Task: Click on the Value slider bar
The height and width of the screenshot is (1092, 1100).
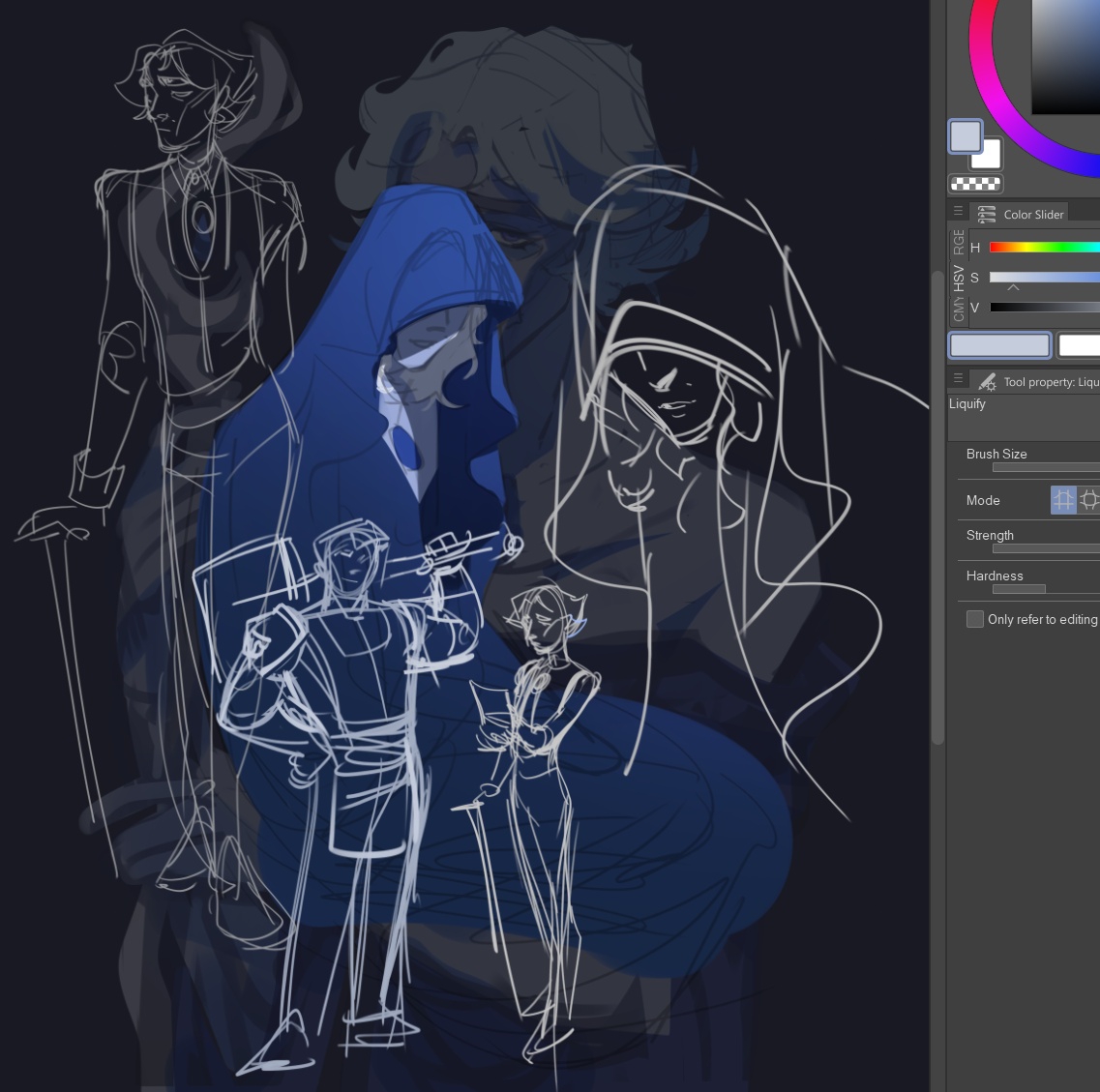Action: pyautogui.click(x=1044, y=308)
